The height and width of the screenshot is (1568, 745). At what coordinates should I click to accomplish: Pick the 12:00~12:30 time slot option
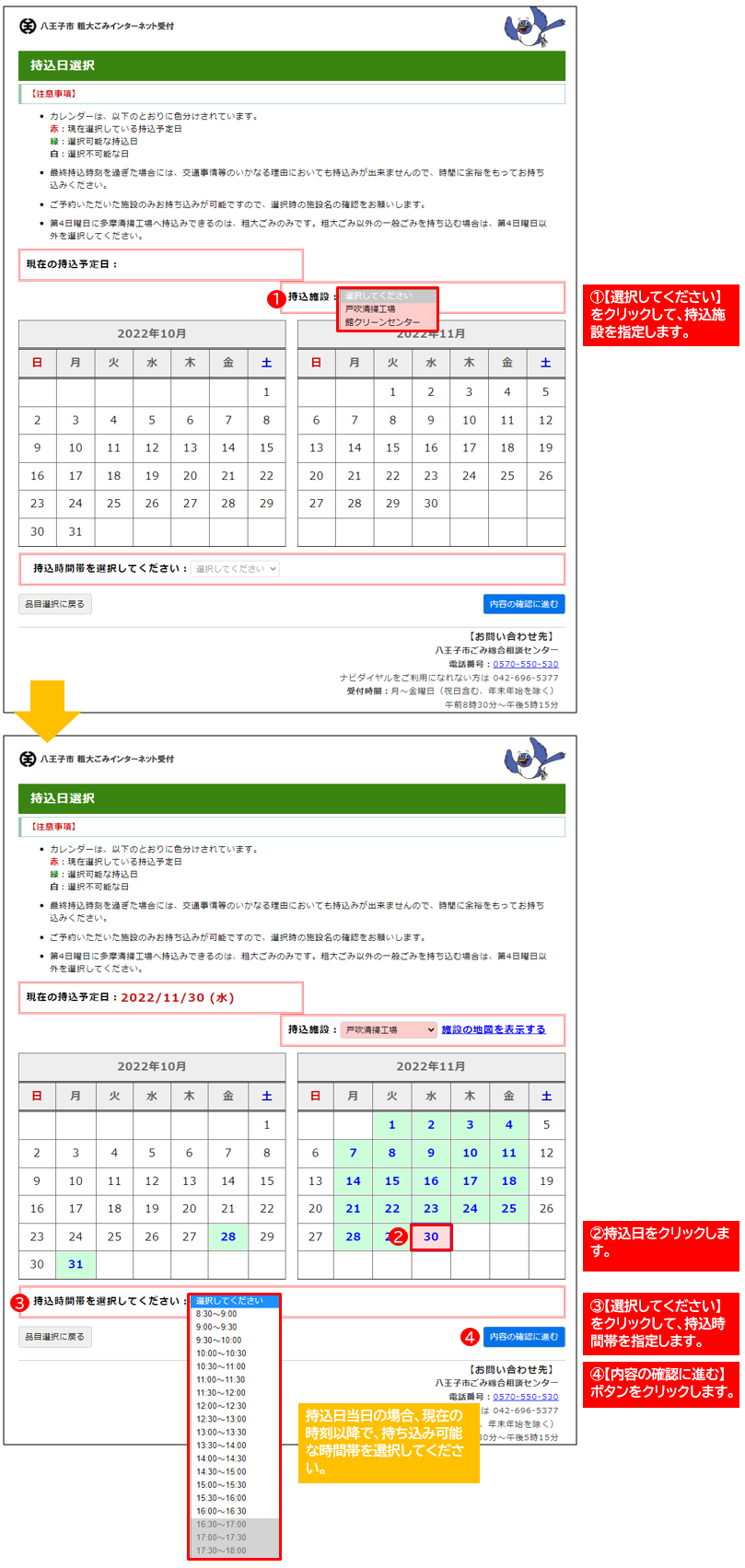(221, 1406)
